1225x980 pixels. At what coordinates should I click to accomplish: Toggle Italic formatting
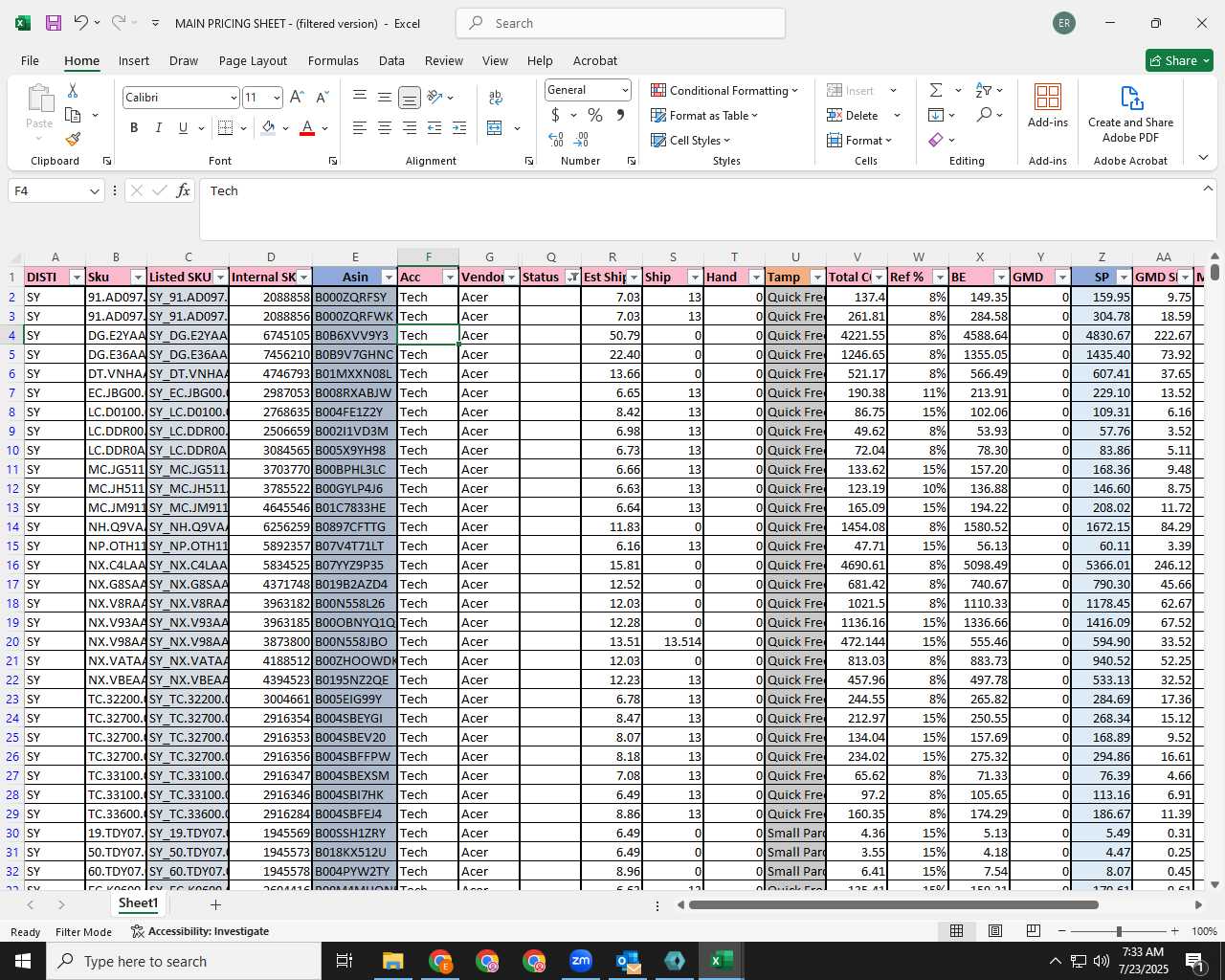pos(159,128)
